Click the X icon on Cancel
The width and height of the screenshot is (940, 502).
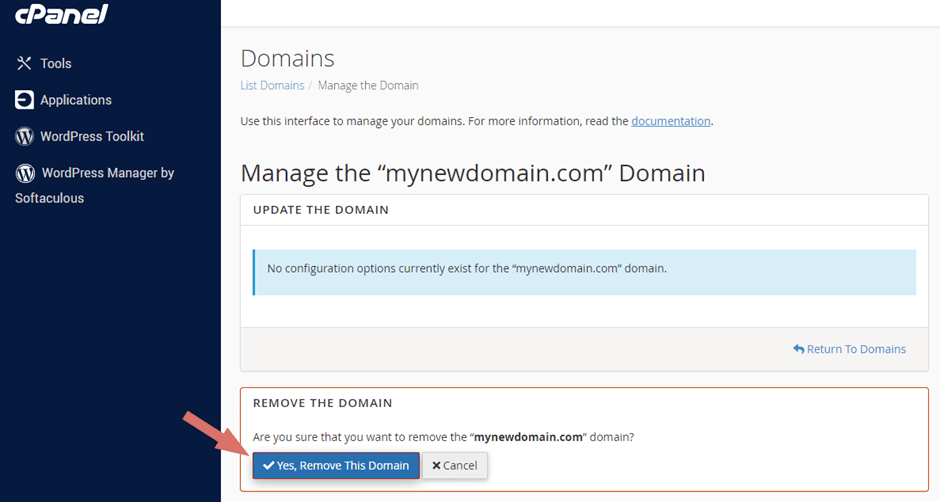436,465
